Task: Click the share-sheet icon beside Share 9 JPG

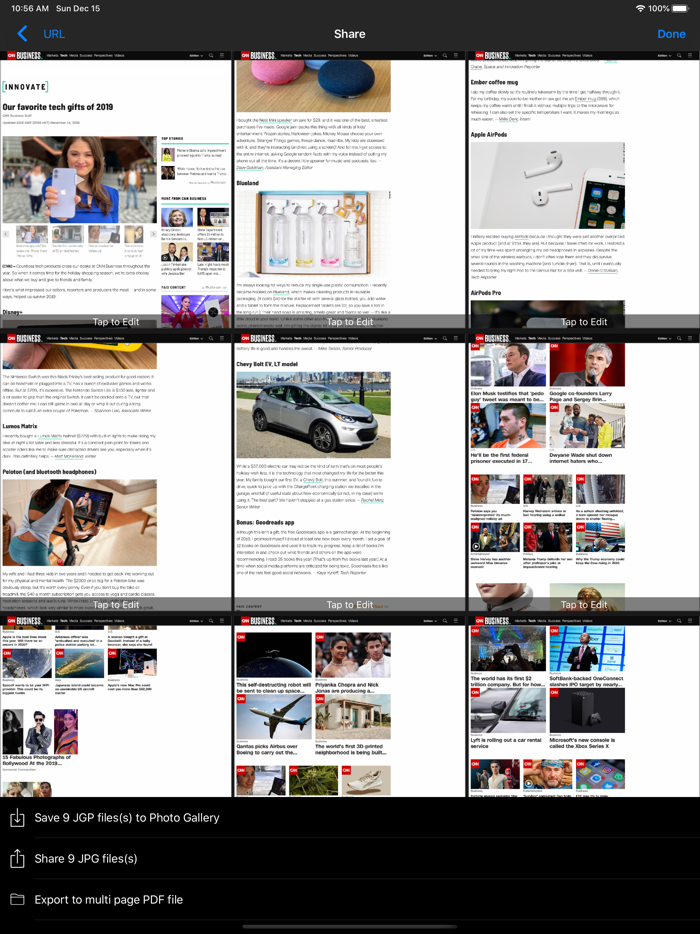Action: [x=17, y=858]
